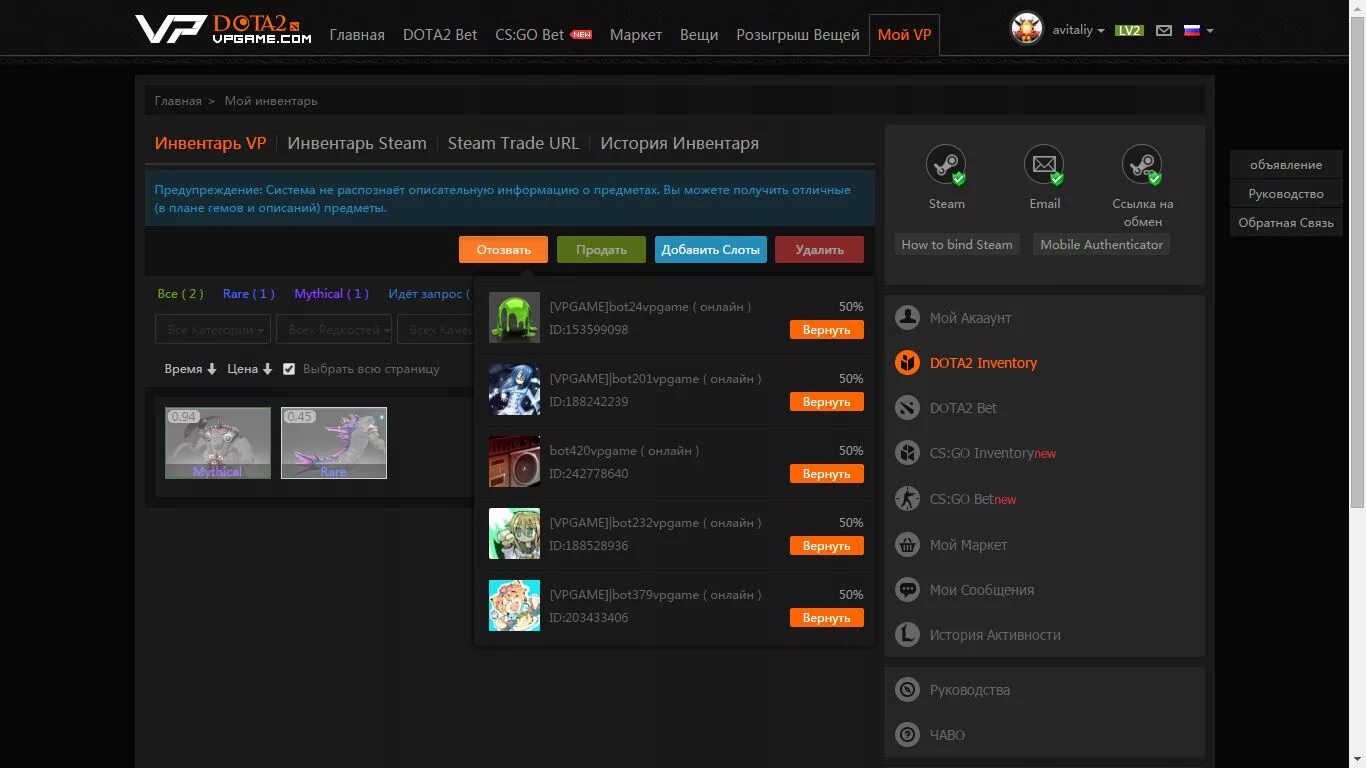Click bot201vpgame anime avatar
This screenshot has height=768, width=1366.
click(514, 390)
